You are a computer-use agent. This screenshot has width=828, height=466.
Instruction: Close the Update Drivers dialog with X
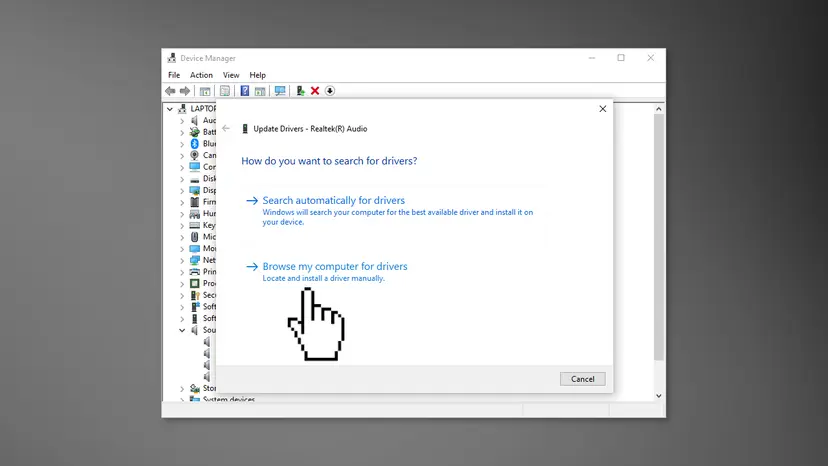(x=603, y=109)
